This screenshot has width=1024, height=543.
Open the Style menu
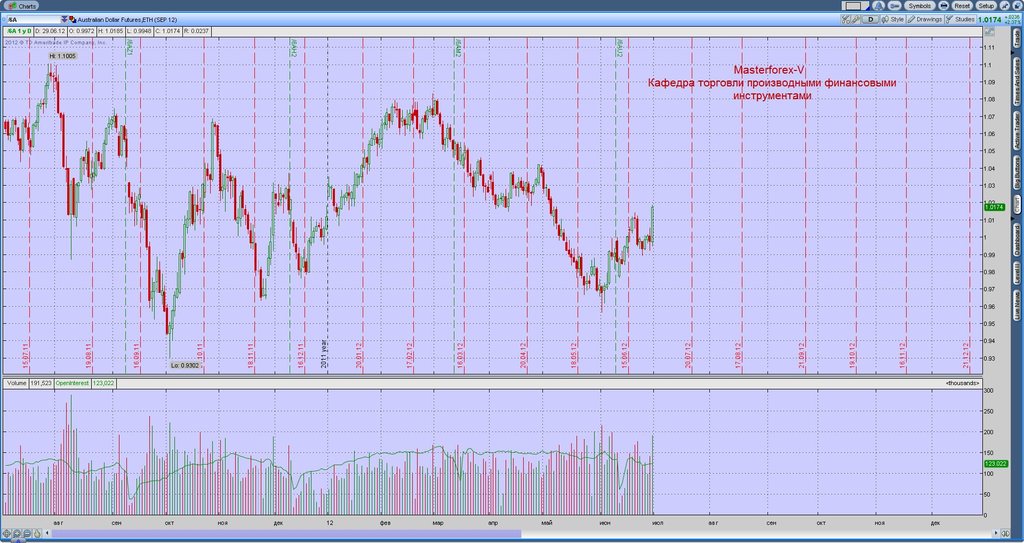[893, 20]
